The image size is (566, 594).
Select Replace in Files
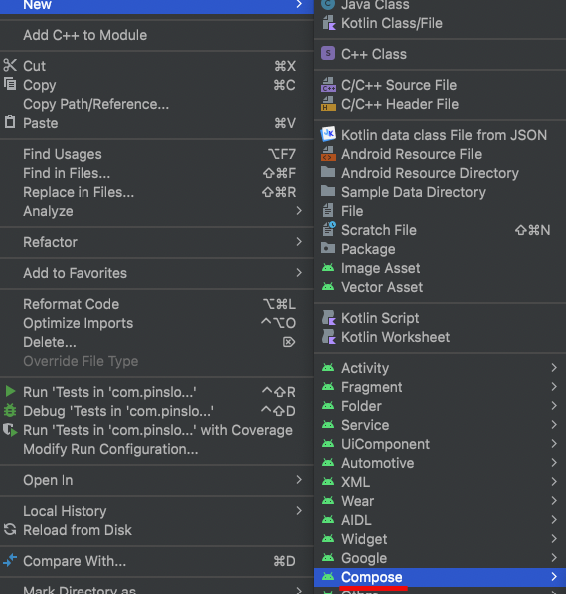[78, 192]
